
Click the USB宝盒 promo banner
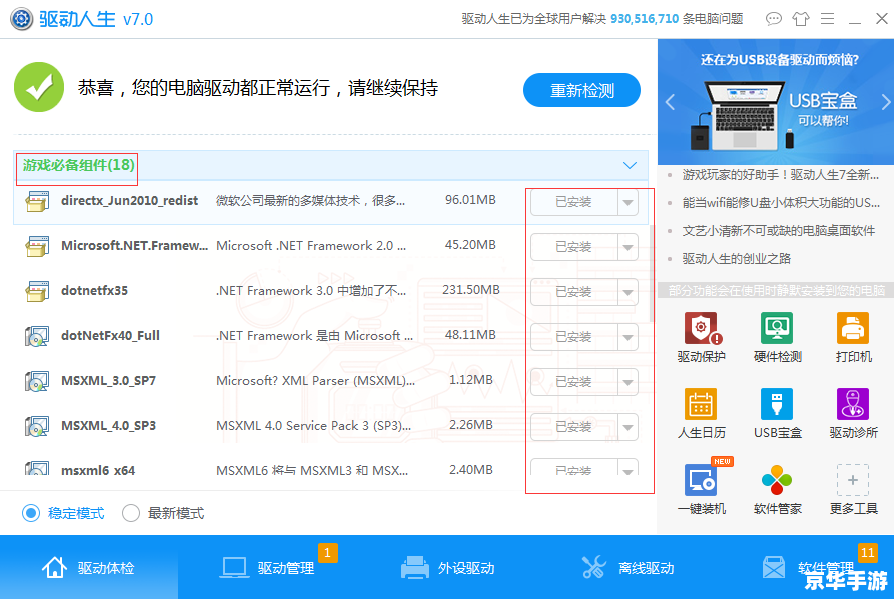776,102
